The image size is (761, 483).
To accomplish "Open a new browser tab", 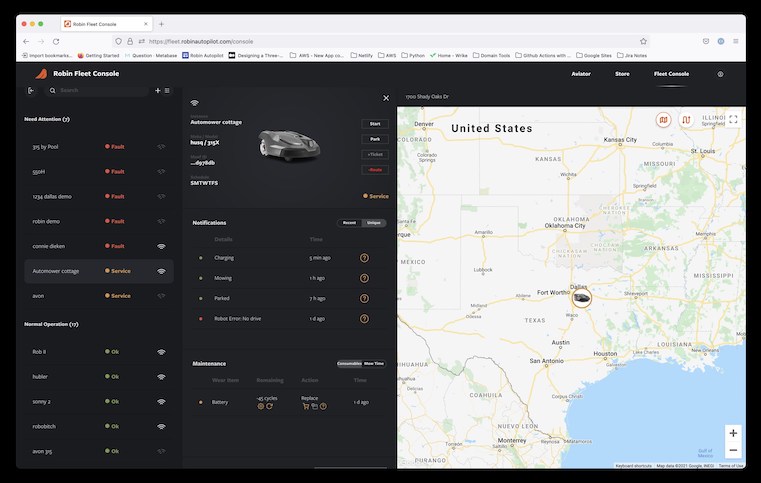I will click(x=161, y=24).
